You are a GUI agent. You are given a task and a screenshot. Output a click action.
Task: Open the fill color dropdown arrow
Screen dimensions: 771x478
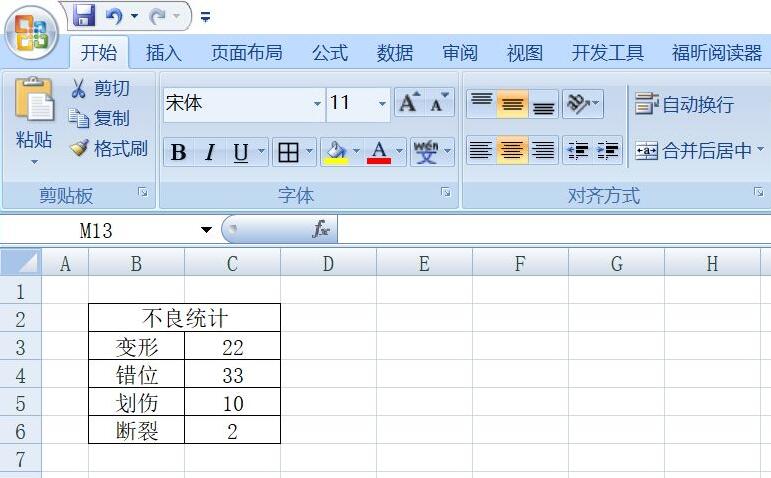point(356,151)
